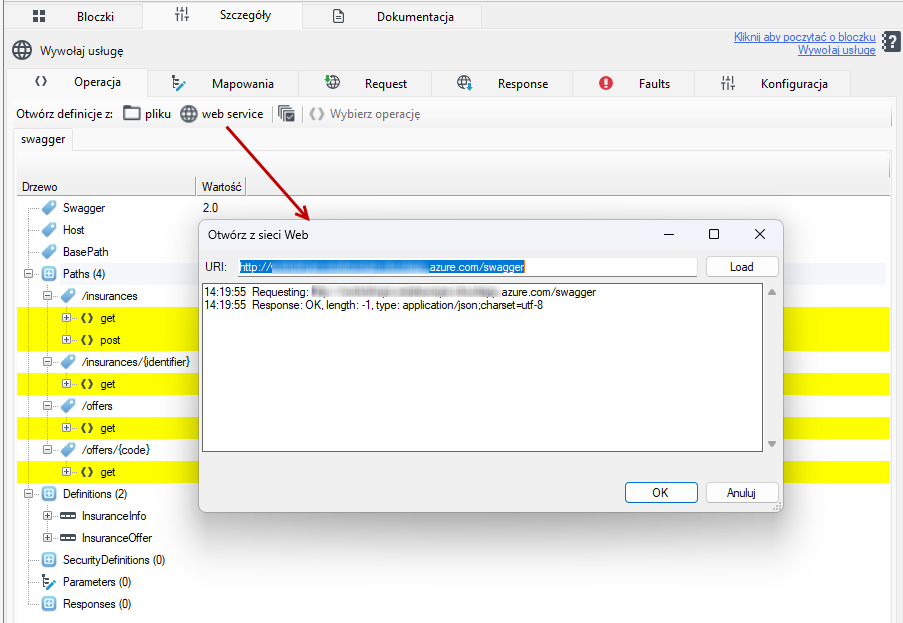The width and height of the screenshot is (903, 623).
Task: Open the Request tab
Action: pos(365,83)
